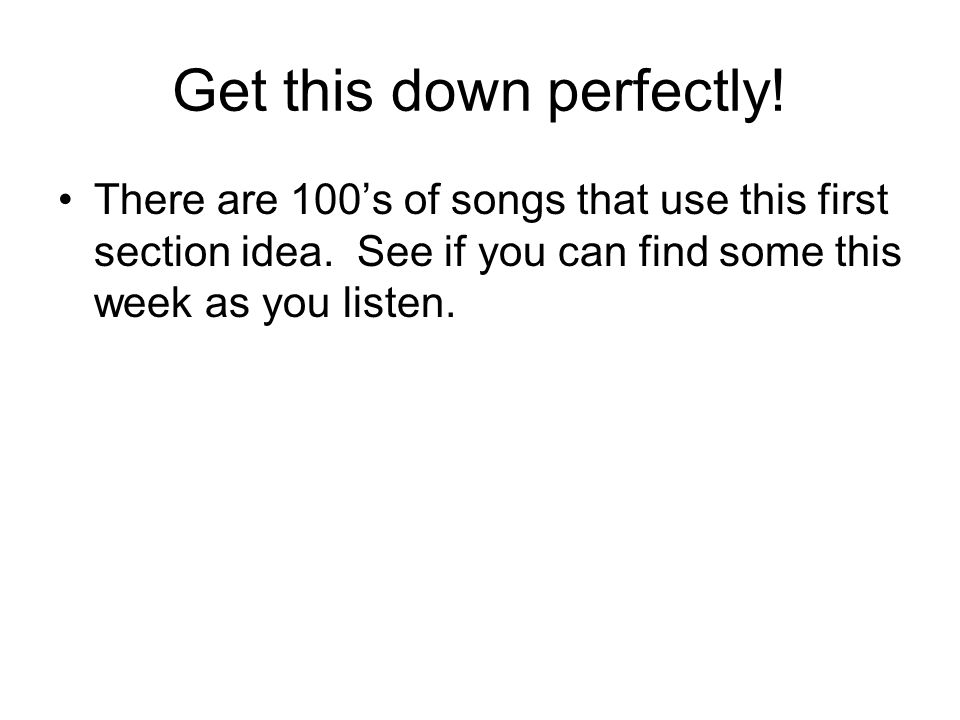Click the word "down" in the title
This screenshot has height=720, width=960.
click(x=460, y=90)
